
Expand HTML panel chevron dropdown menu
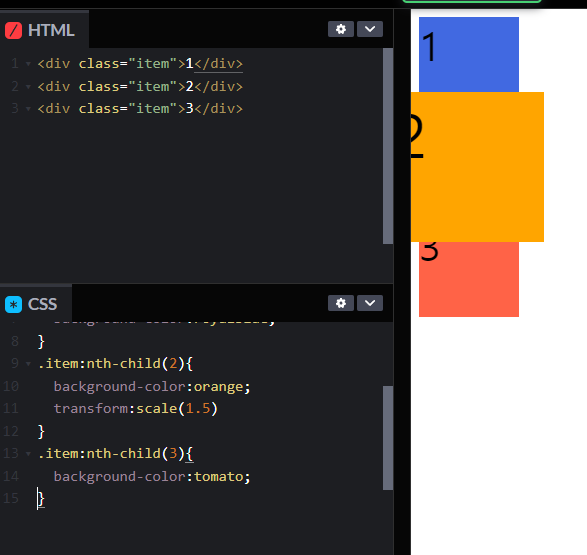click(370, 29)
